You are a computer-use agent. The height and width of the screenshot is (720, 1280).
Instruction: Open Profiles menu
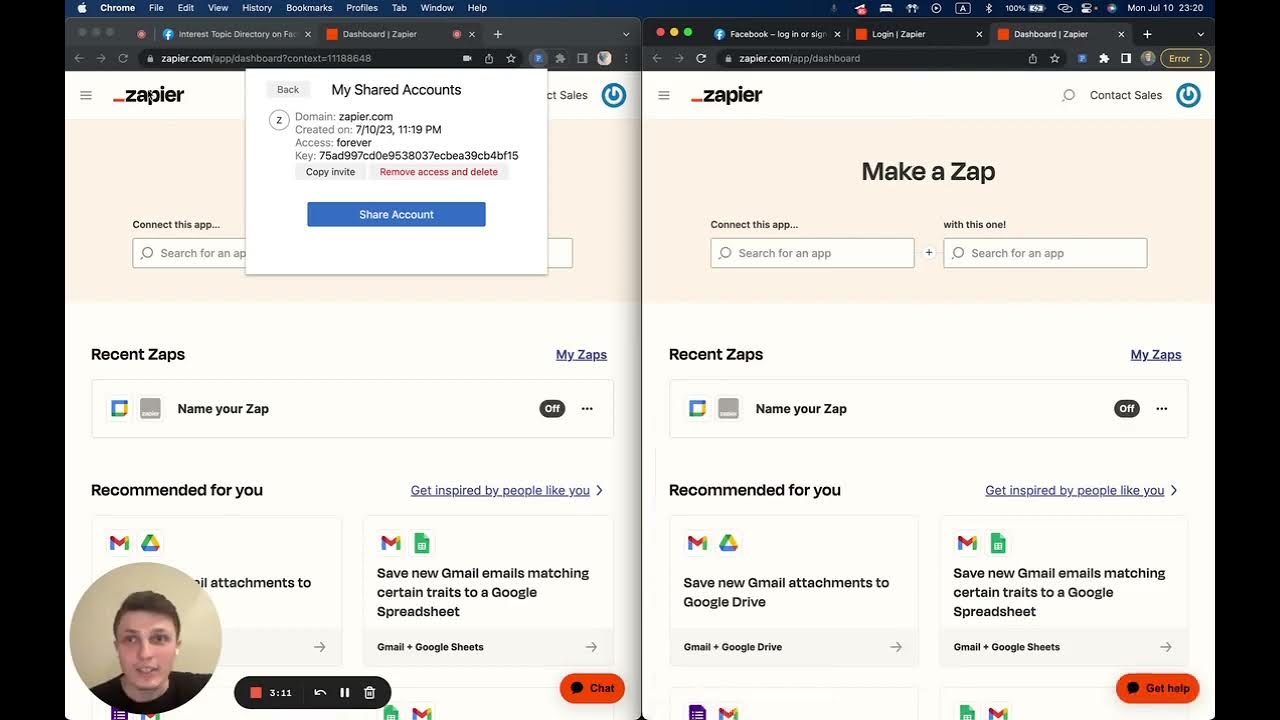click(362, 8)
